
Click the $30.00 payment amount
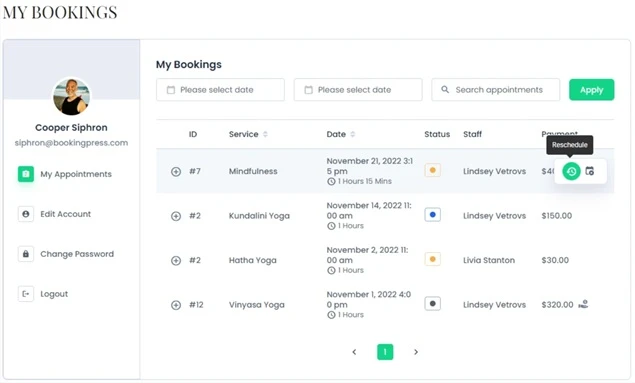pos(555,260)
